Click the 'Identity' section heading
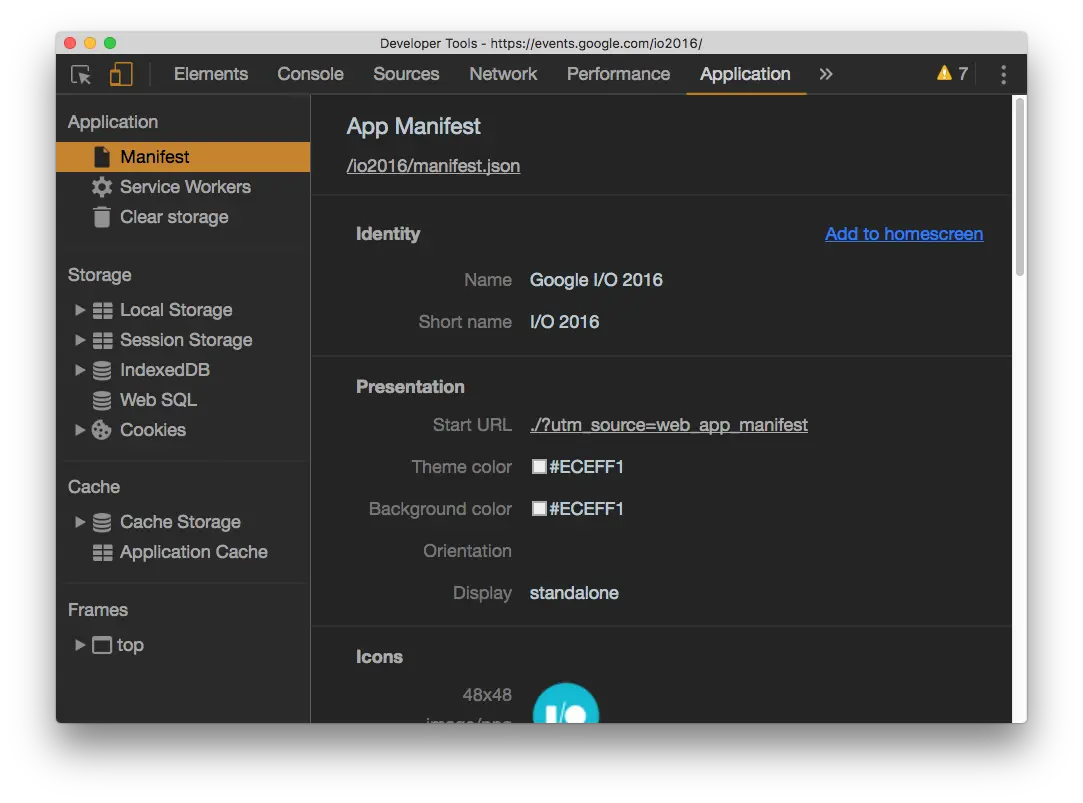The height and width of the screenshot is (803, 1083). tap(387, 234)
